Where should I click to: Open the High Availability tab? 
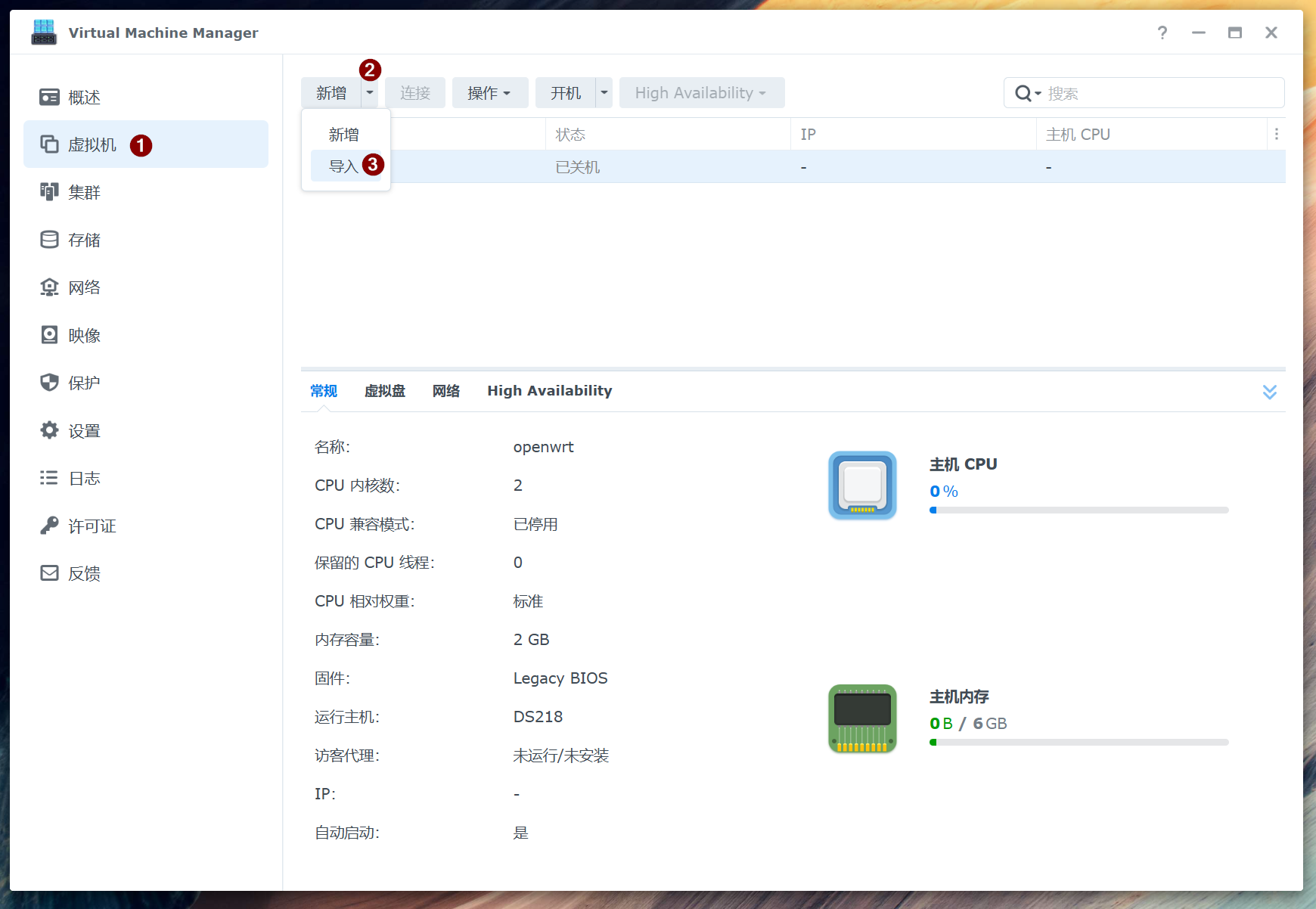click(x=549, y=391)
